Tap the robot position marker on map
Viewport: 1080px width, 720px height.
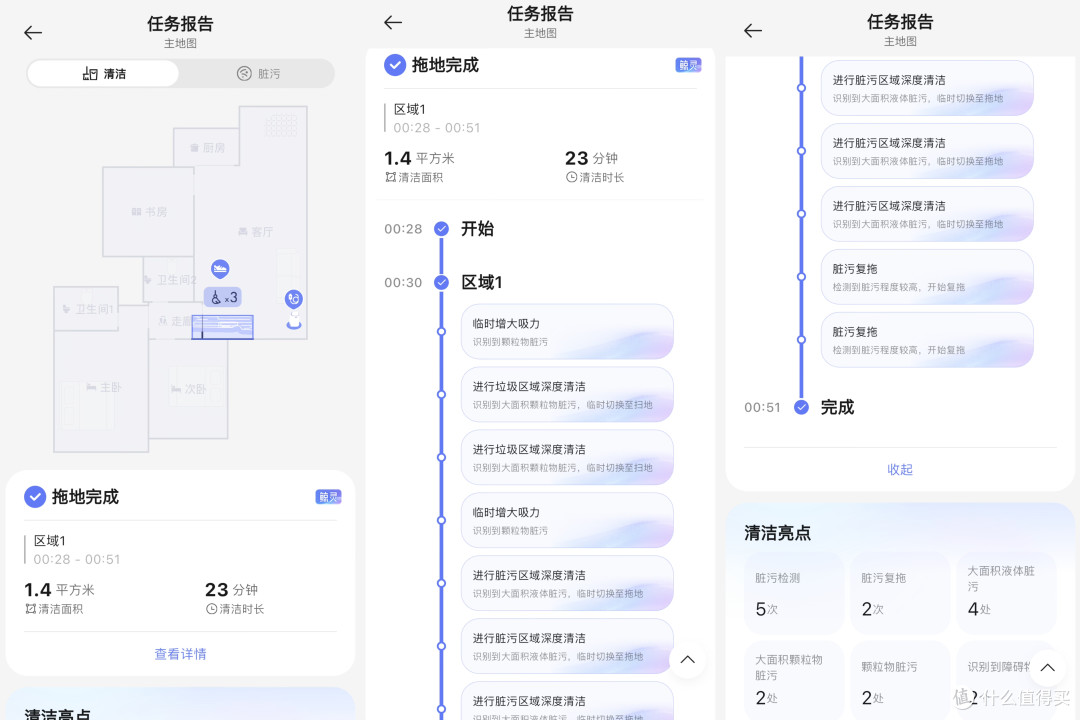pyautogui.click(x=293, y=298)
